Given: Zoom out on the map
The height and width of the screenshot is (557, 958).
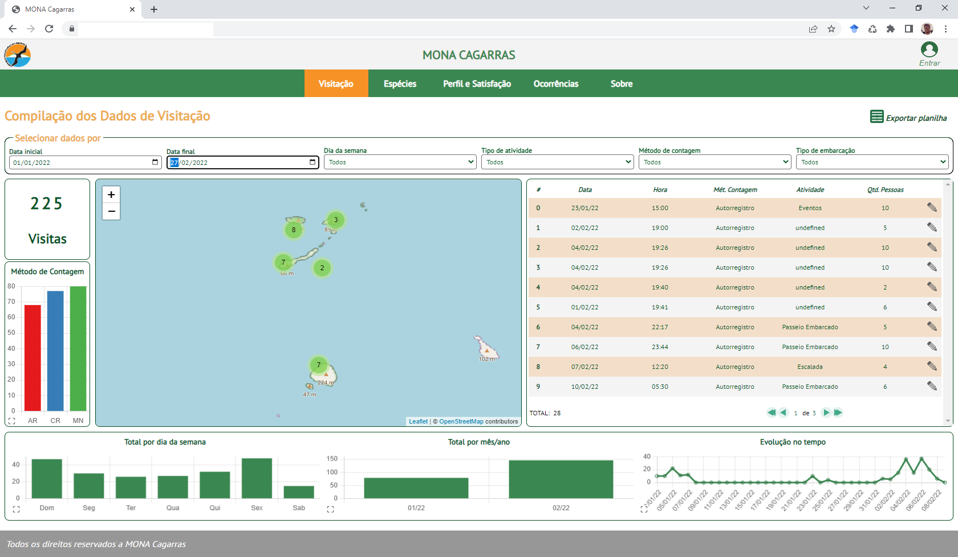Looking at the screenshot, I should 111,212.
